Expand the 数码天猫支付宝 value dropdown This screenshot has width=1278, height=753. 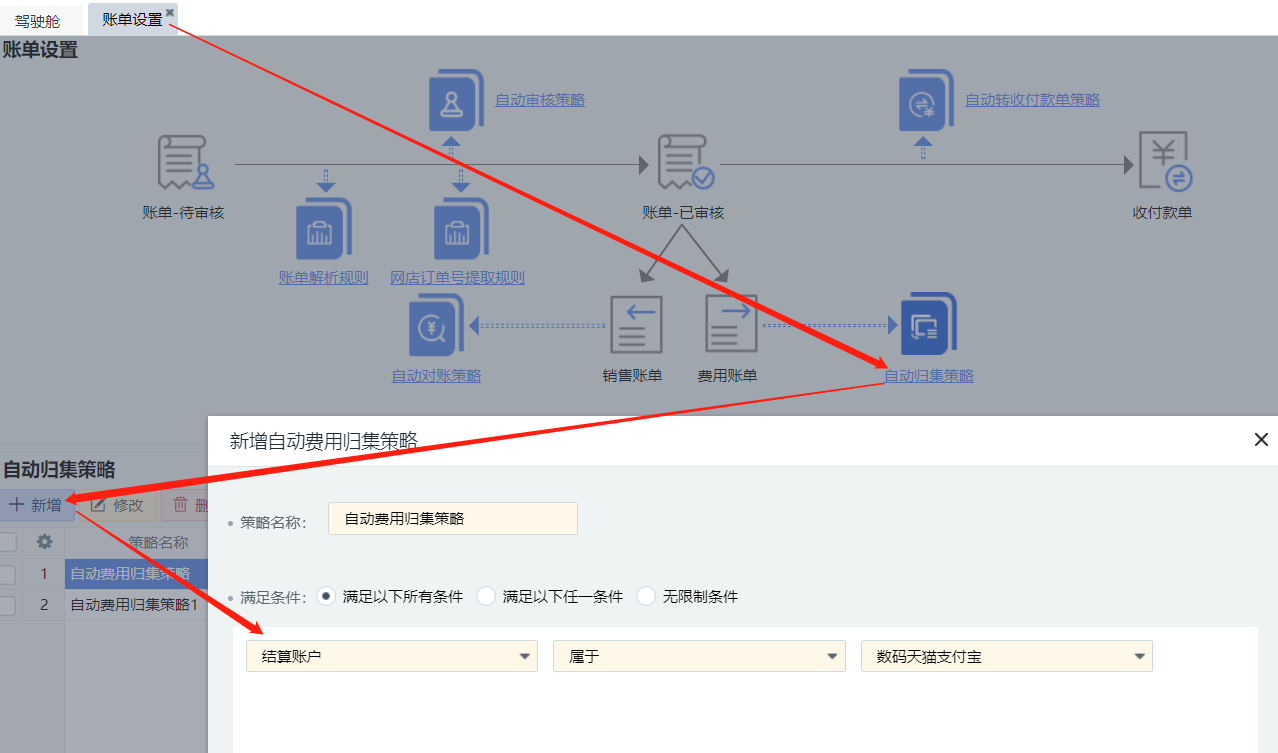point(1006,656)
